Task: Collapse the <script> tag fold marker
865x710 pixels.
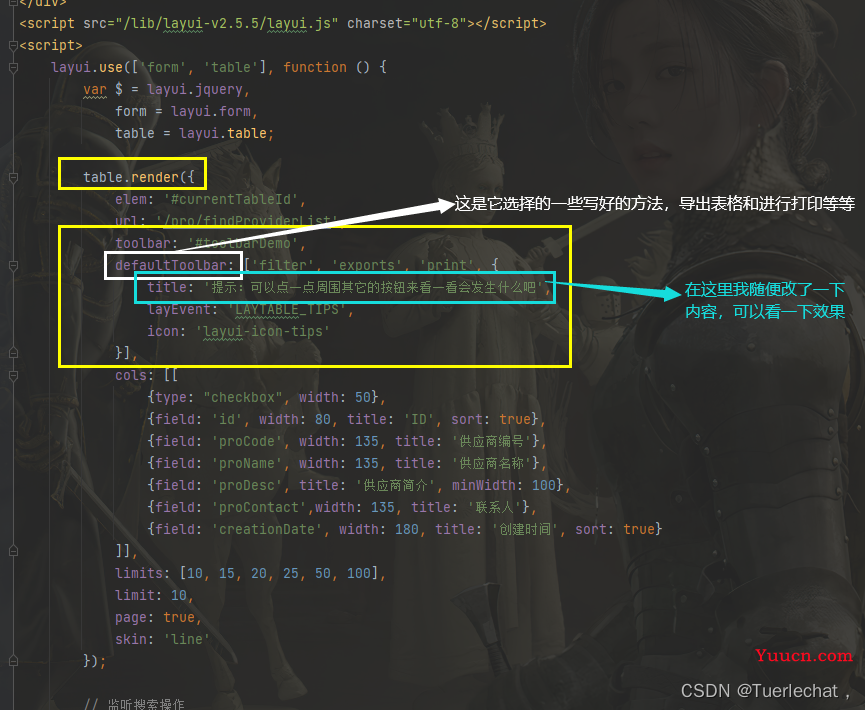Action: (13, 46)
